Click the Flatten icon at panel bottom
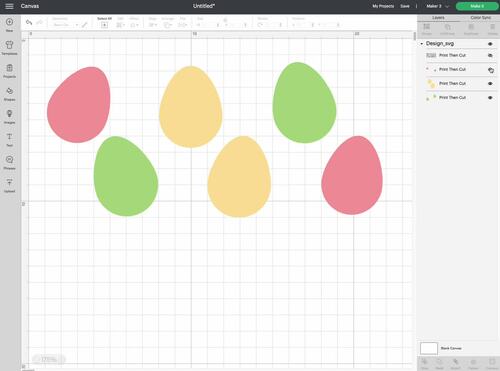This screenshot has height=371, width=500. [x=473, y=362]
